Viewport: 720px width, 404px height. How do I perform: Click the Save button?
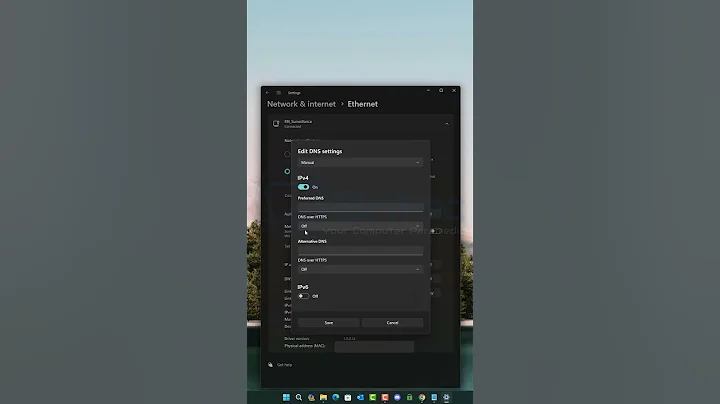pyautogui.click(x=328, y=323)
